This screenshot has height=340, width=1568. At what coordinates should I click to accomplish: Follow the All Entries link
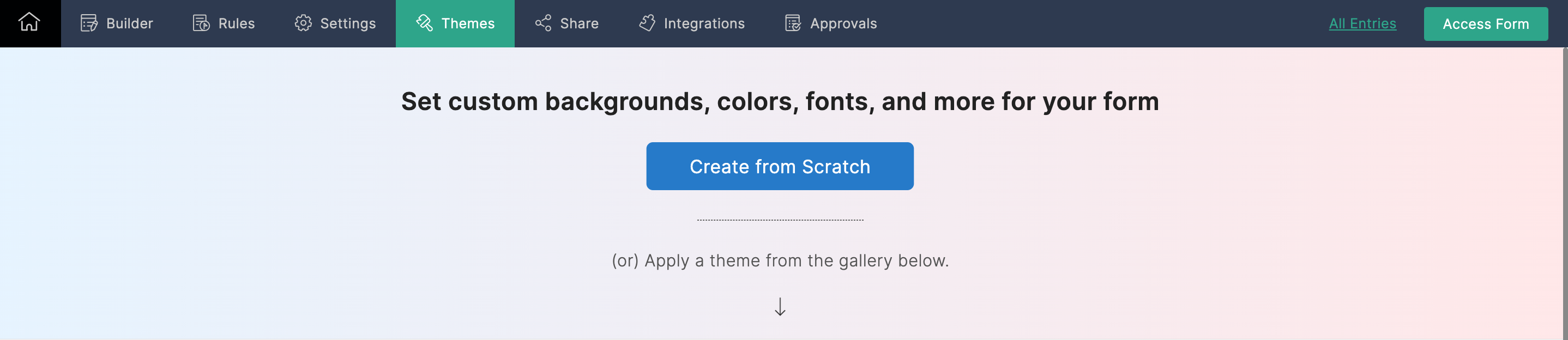pos(1362,23)
